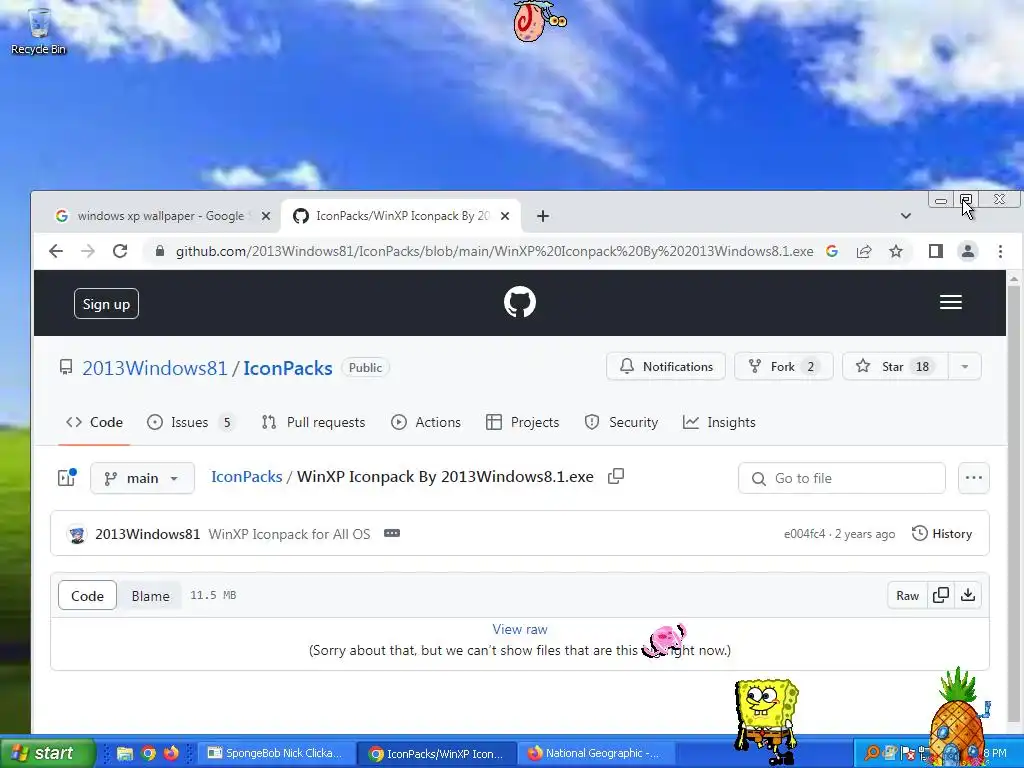The width and height of the screenshot is (1024, 768).
Task: Focus the Go to file search box
Action: pos(842,478)
